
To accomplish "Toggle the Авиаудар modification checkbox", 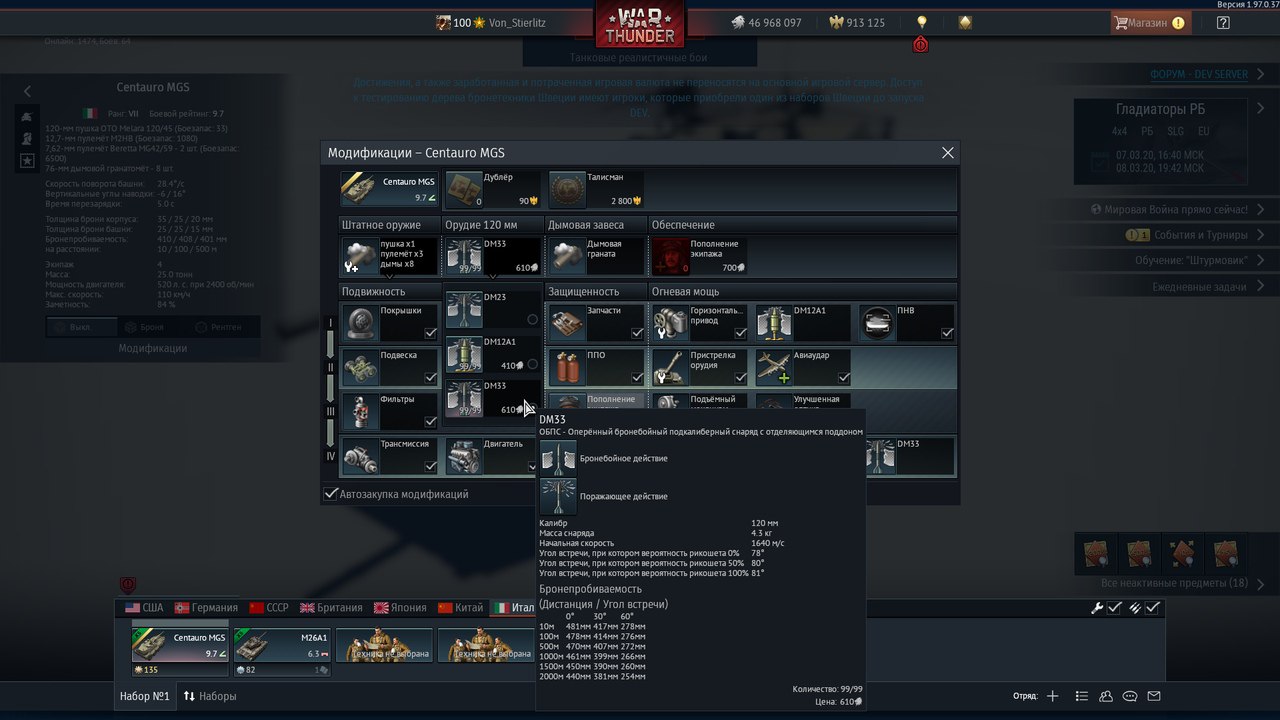I will tap(844, 378).
